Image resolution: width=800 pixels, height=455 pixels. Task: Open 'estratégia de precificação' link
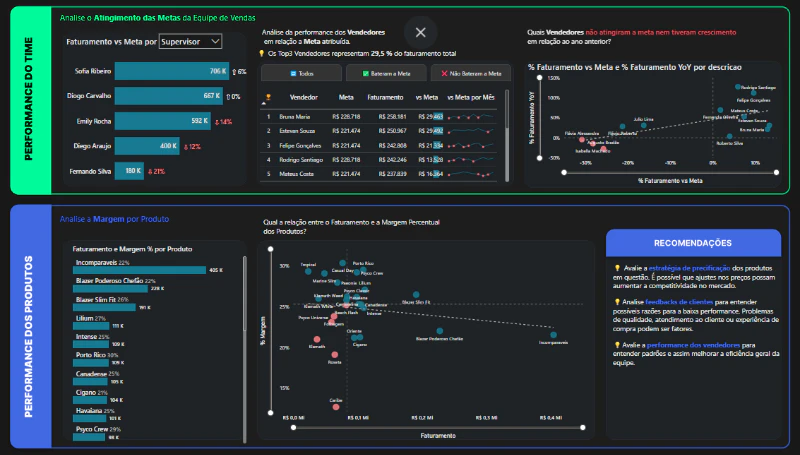(x=689, y=268)
